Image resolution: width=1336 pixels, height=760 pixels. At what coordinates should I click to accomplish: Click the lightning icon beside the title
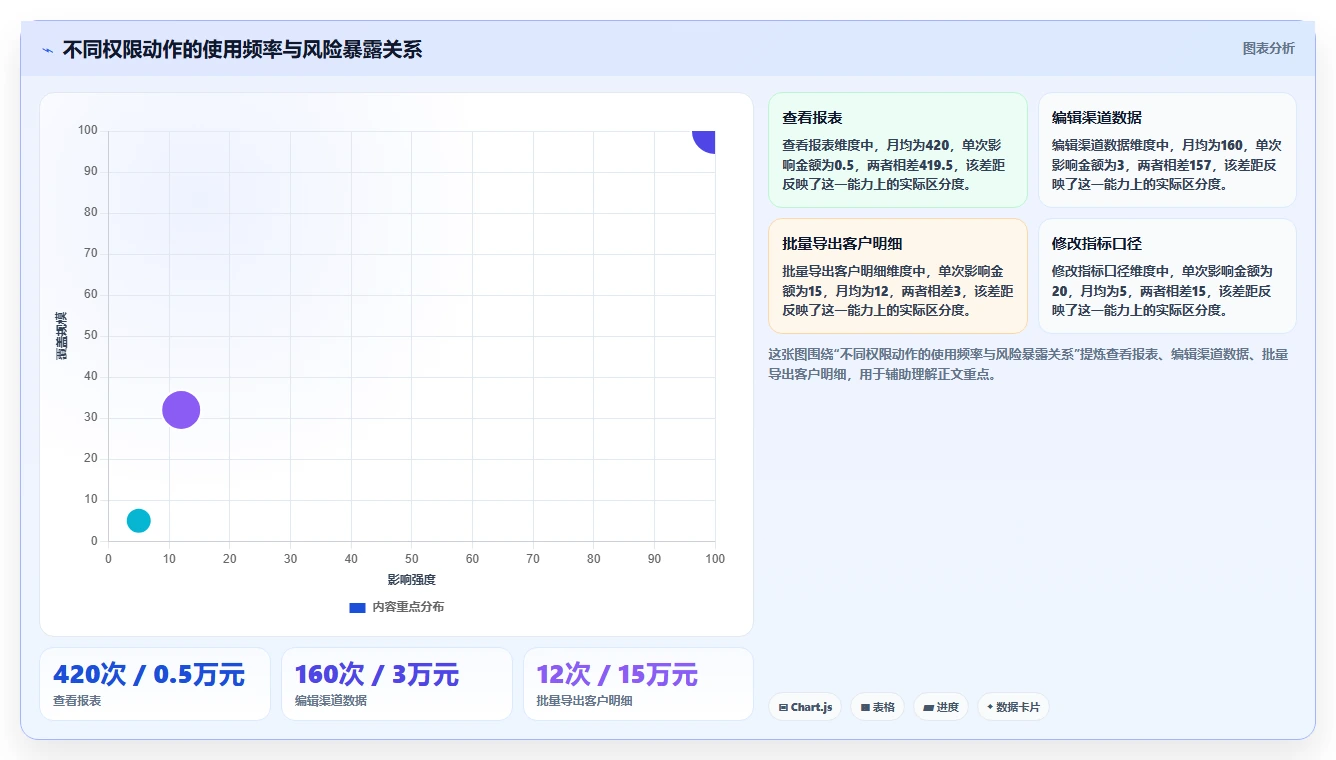(48, 50)
